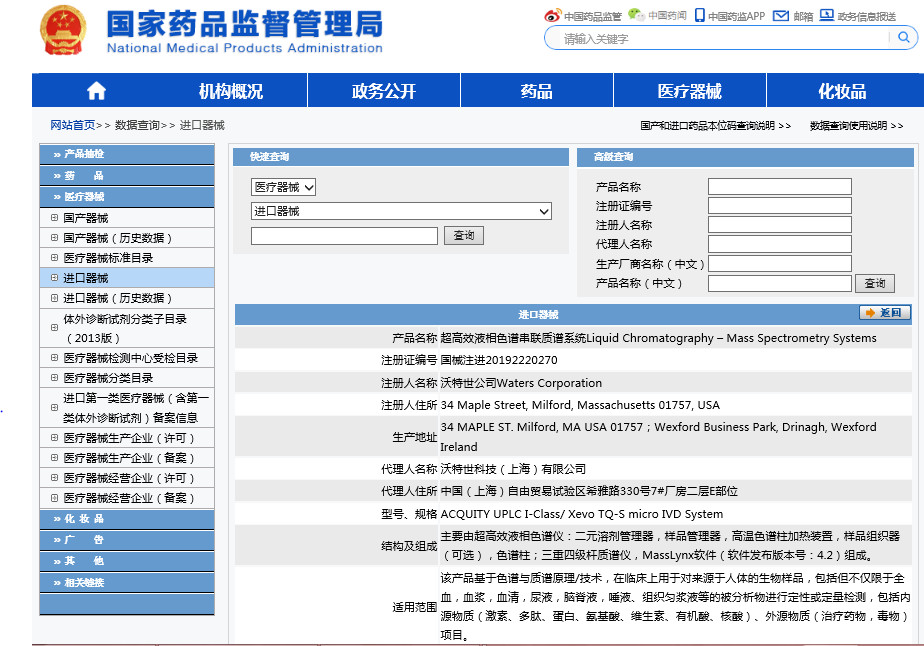Open the 中国药监APP mobile icon link
Viewport: 924px width, 646px height.
(x=700, y=16)
